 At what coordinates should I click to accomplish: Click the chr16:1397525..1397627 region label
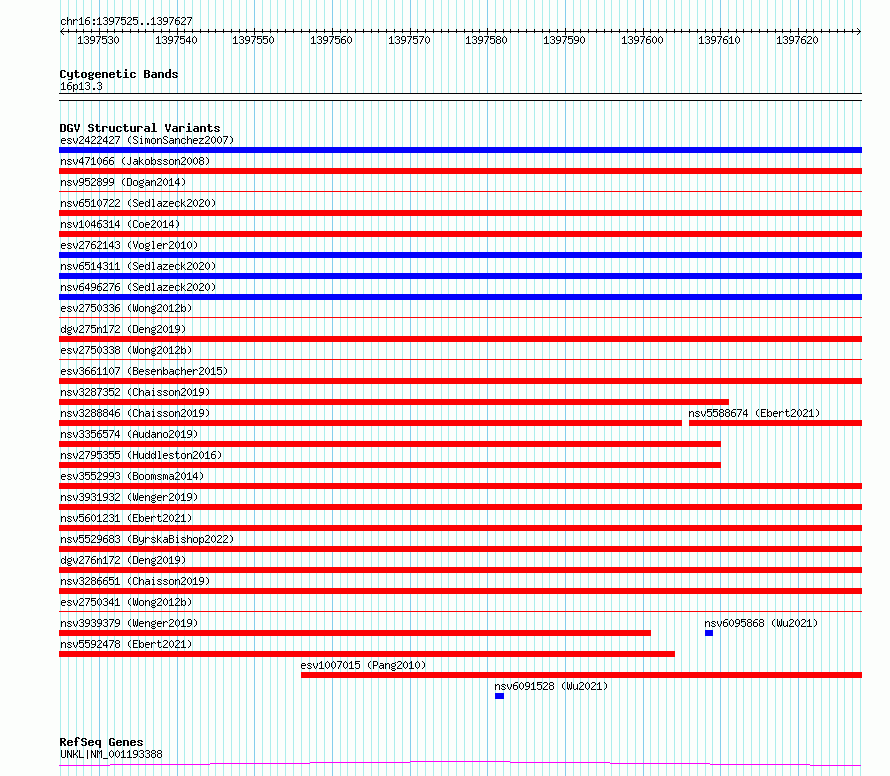coord(126,21)
